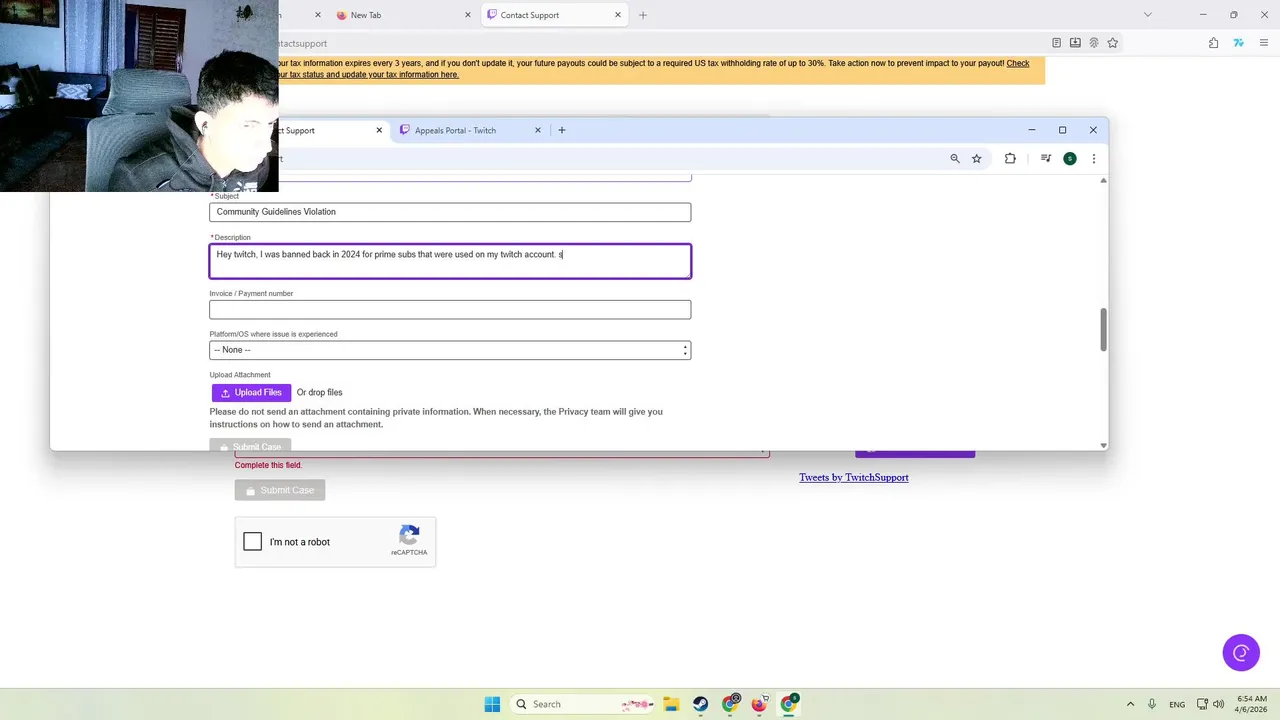
Task: Open Firefox from the taskbar
Action: click(x=760, y=704)
